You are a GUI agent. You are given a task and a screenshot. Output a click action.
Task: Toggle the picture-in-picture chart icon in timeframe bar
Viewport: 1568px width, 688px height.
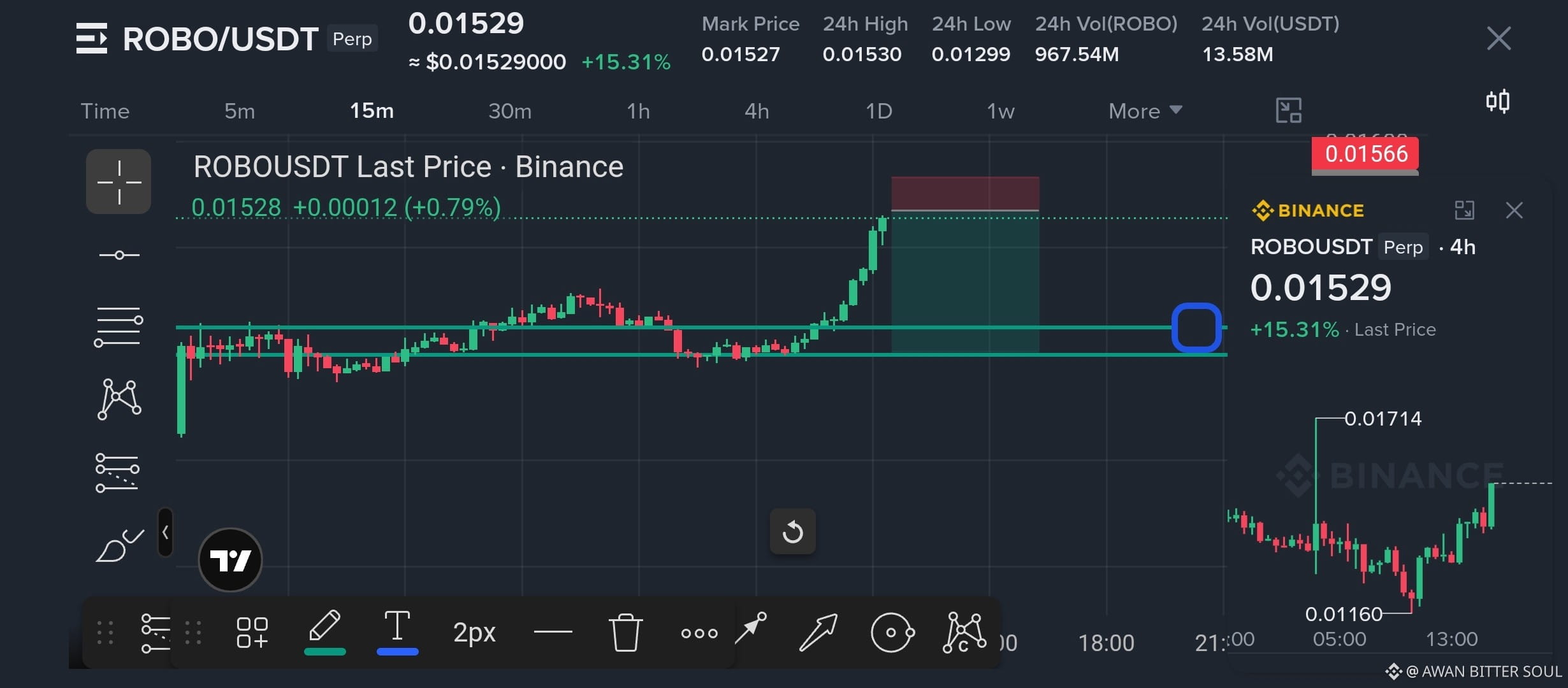point(1288,111)
